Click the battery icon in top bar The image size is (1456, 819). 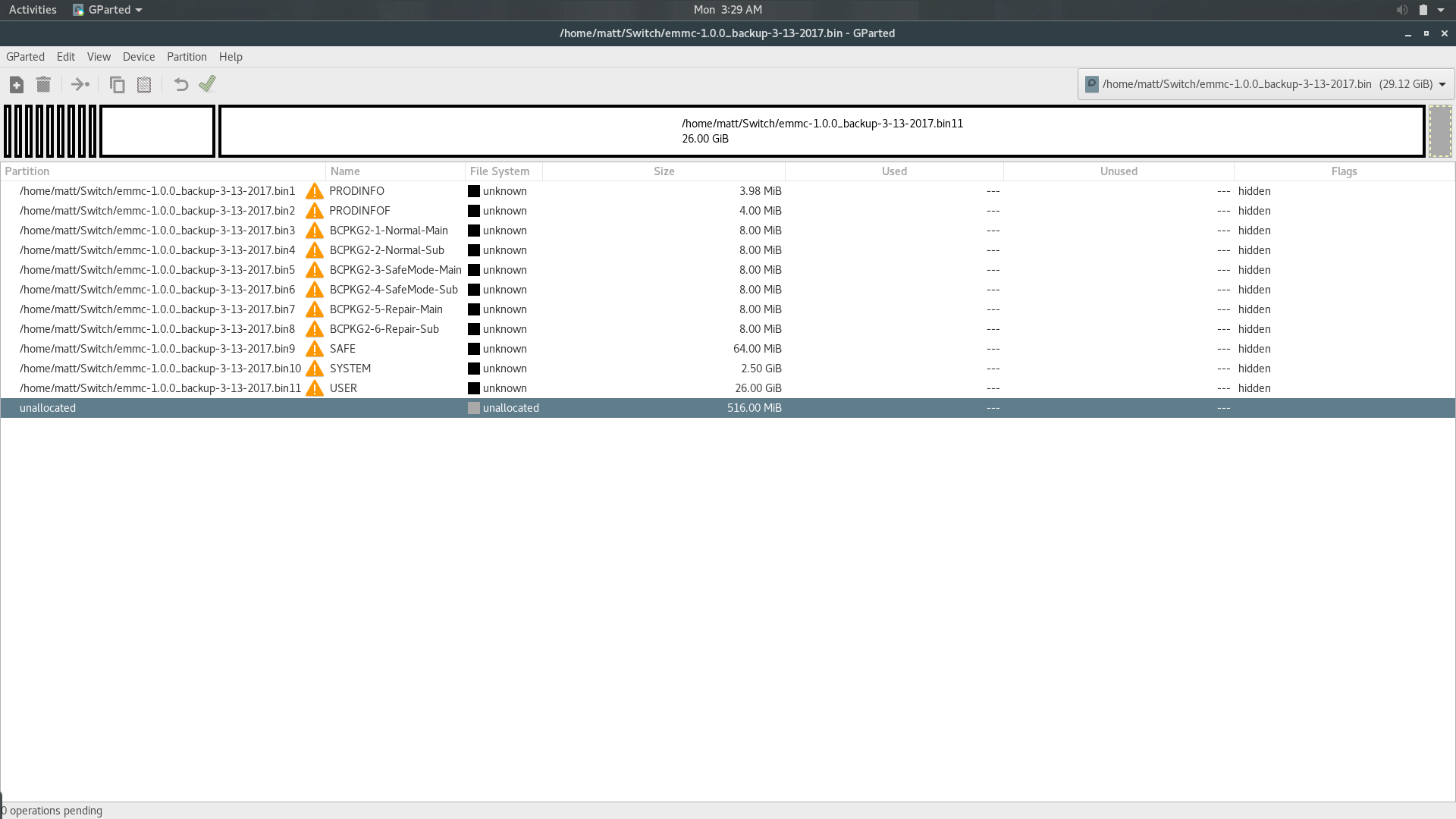(x=1423, y=10)
